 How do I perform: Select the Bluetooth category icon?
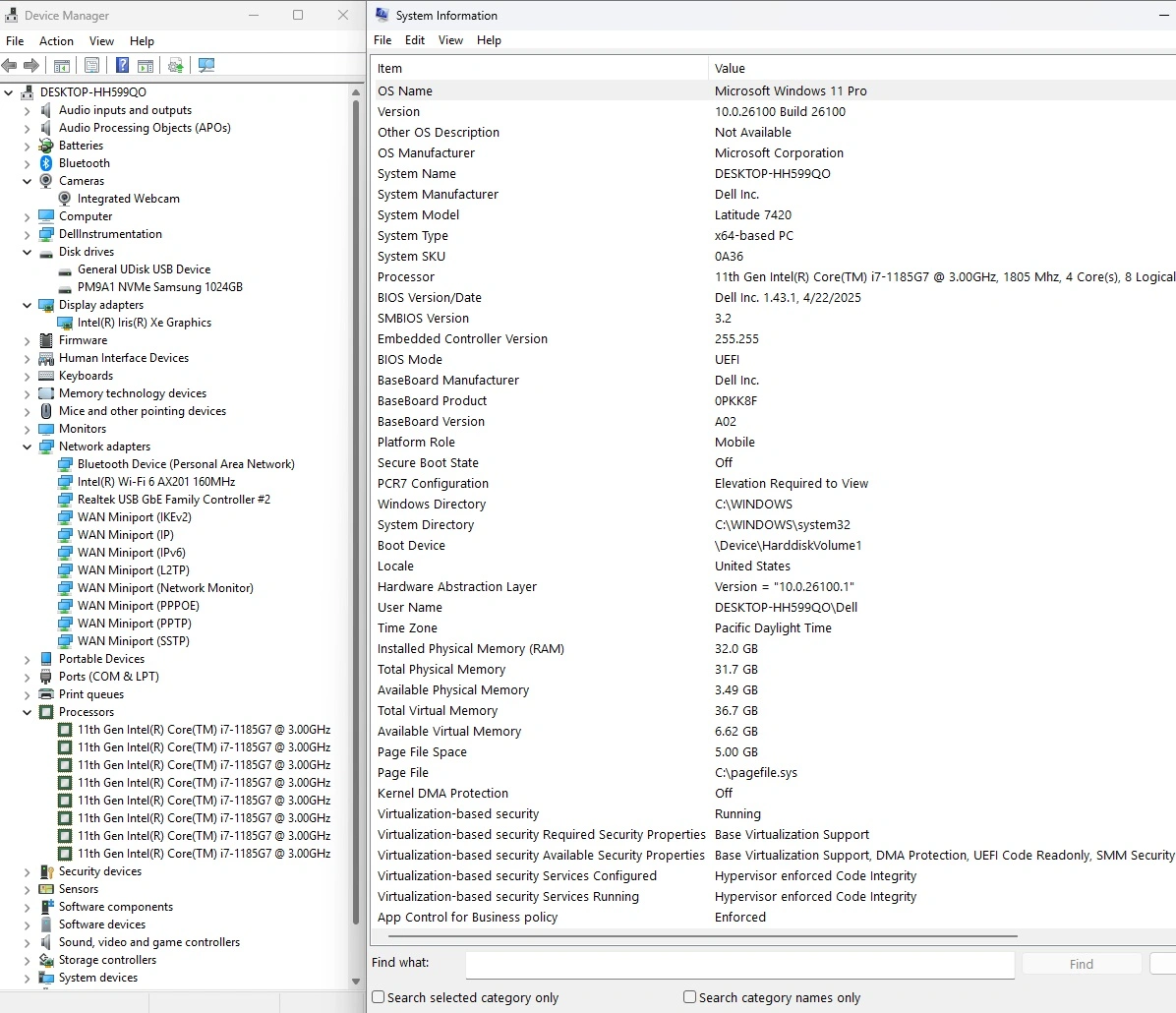[46, 163]
